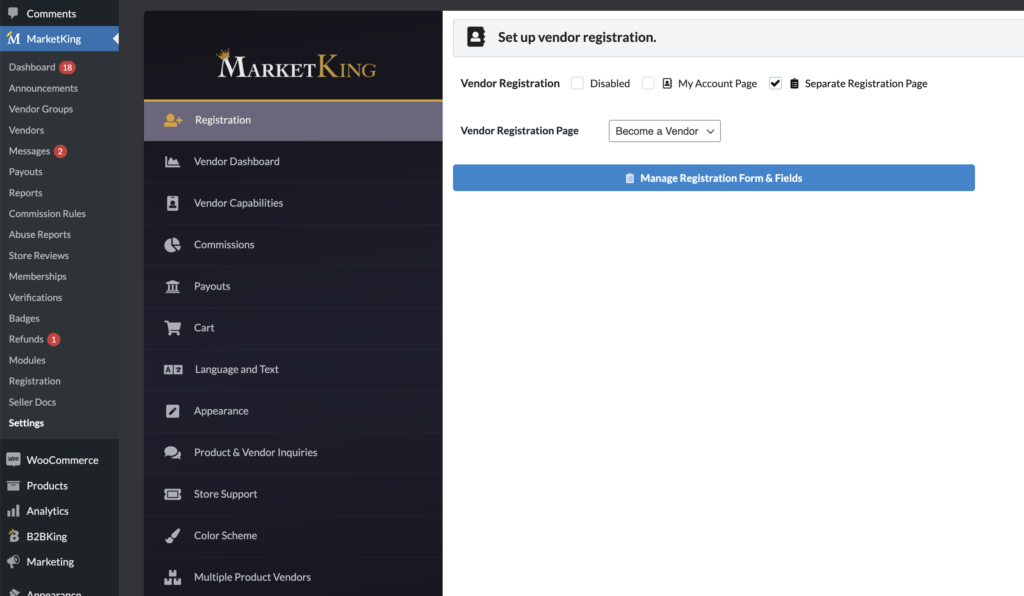Open Announcements in sidebar
Viewport: 1024px width, 596px height.
point(43,88)
